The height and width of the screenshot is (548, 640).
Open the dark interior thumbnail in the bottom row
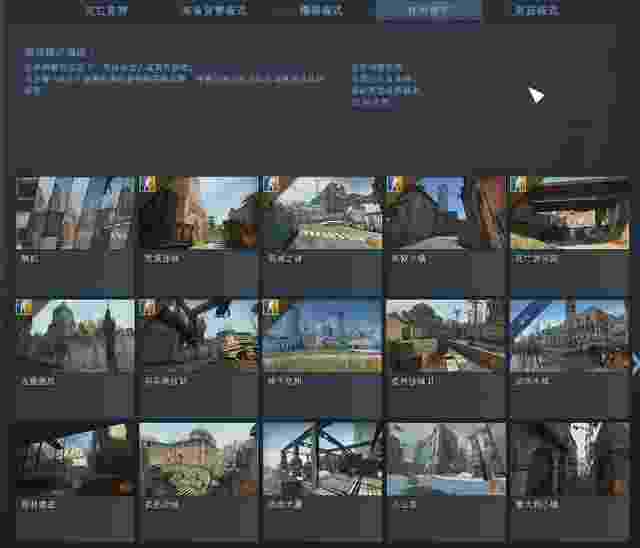tap(75, 459)
